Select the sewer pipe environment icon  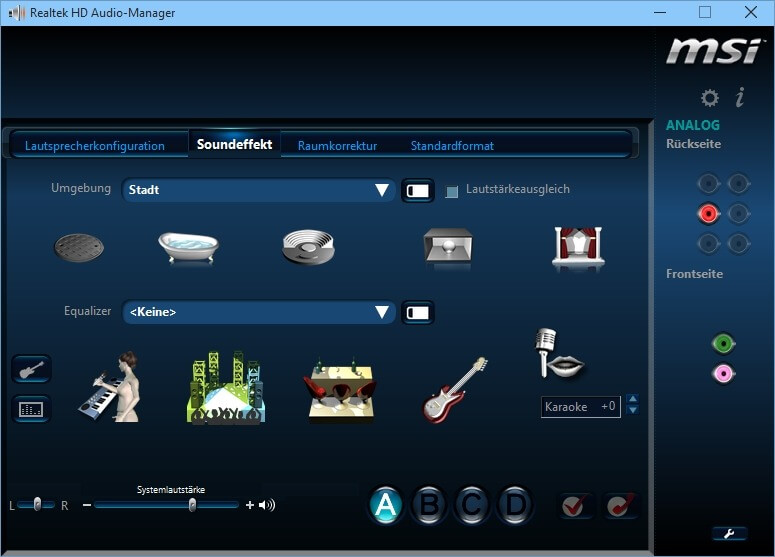click(79, 248)
